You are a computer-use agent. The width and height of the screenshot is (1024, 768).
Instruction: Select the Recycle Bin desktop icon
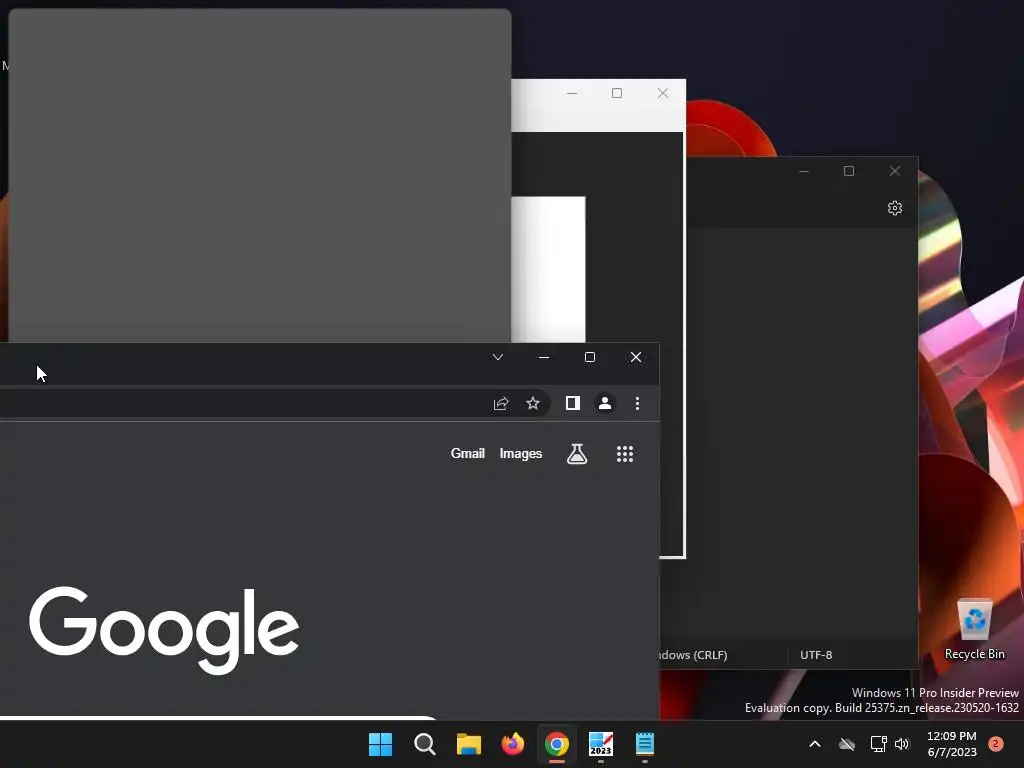pyautogui.click(x=974, y=629)
